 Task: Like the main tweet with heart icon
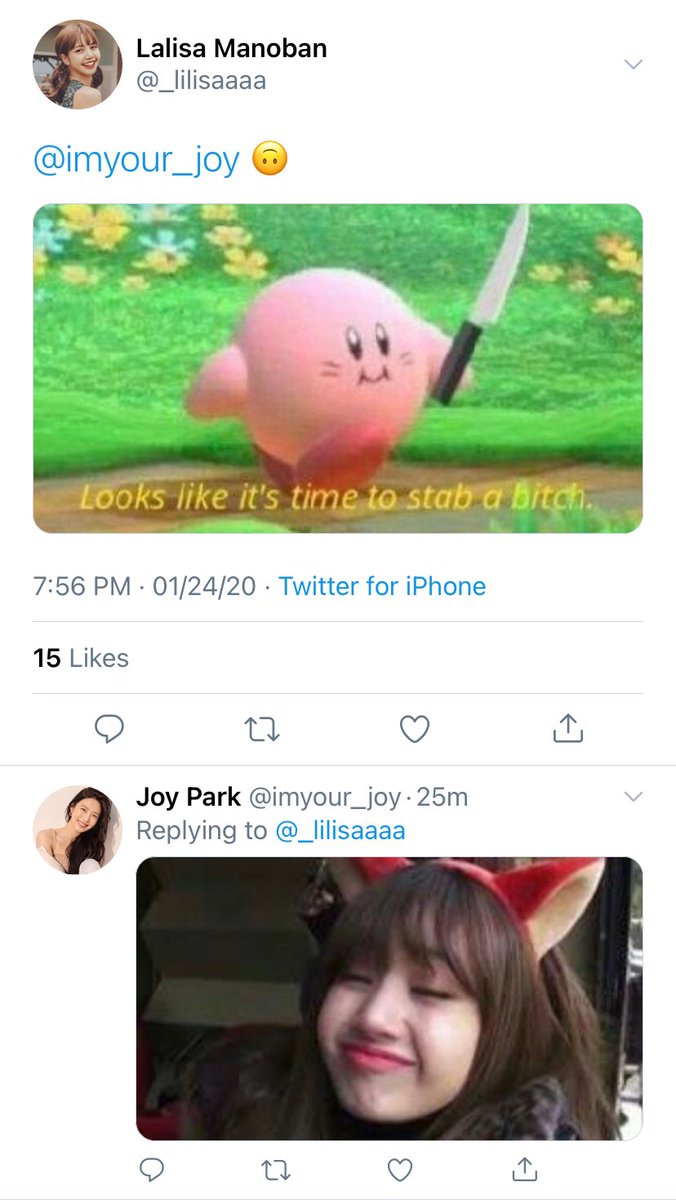414,730
